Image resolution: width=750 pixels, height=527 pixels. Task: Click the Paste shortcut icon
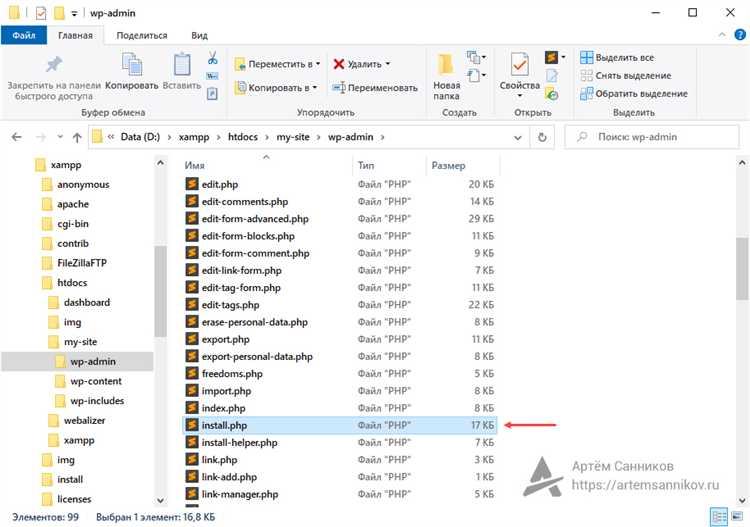[x=212, y=94]
